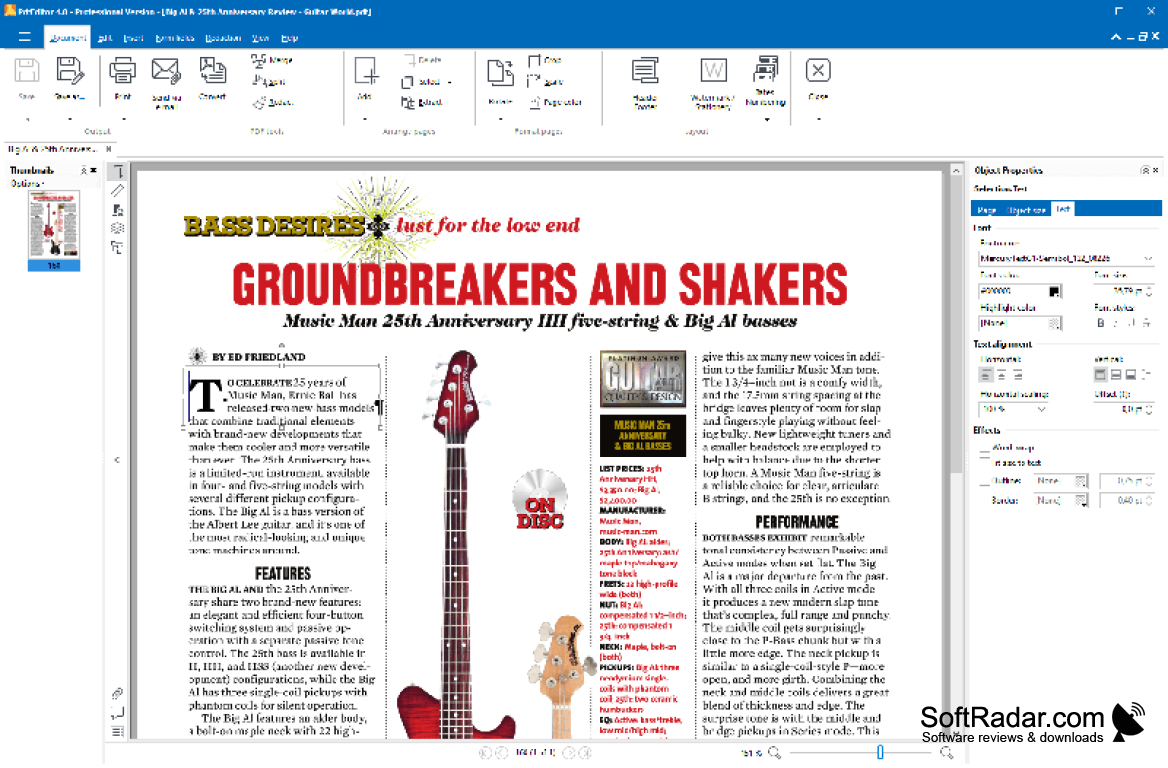Expand the Save as dropdown arrow

click(70, 119)
